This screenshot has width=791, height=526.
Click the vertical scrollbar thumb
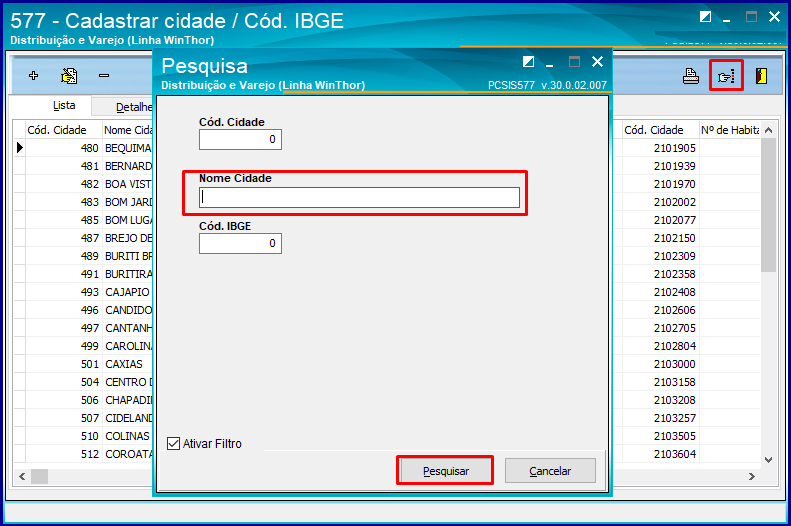click(x=768, y=205)
